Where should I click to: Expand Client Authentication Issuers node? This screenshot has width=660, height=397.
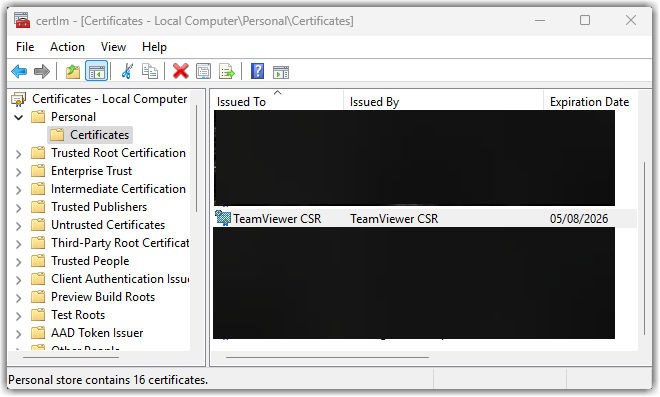[x=19, y=280]
